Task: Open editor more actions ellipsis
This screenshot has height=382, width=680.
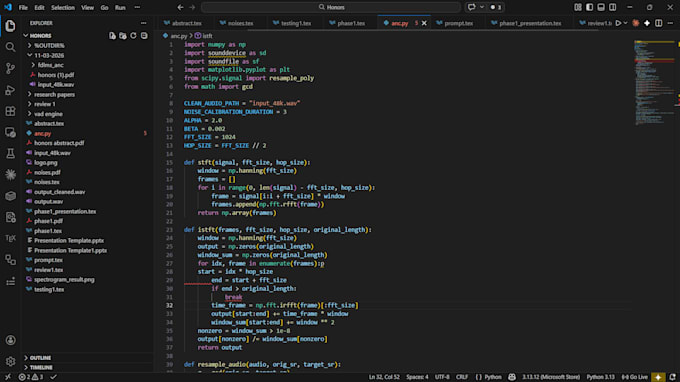Action: tap(670, 23)
